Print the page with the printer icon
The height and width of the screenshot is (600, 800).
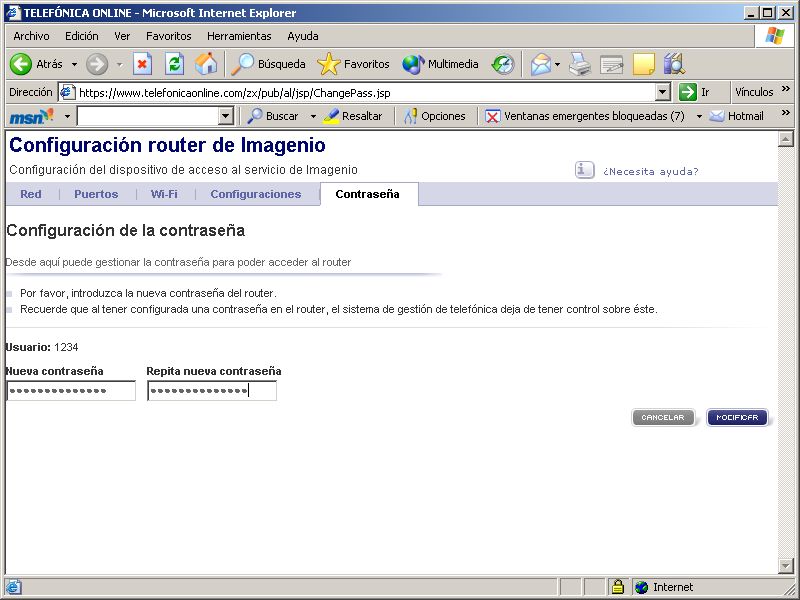coord(580,64)
